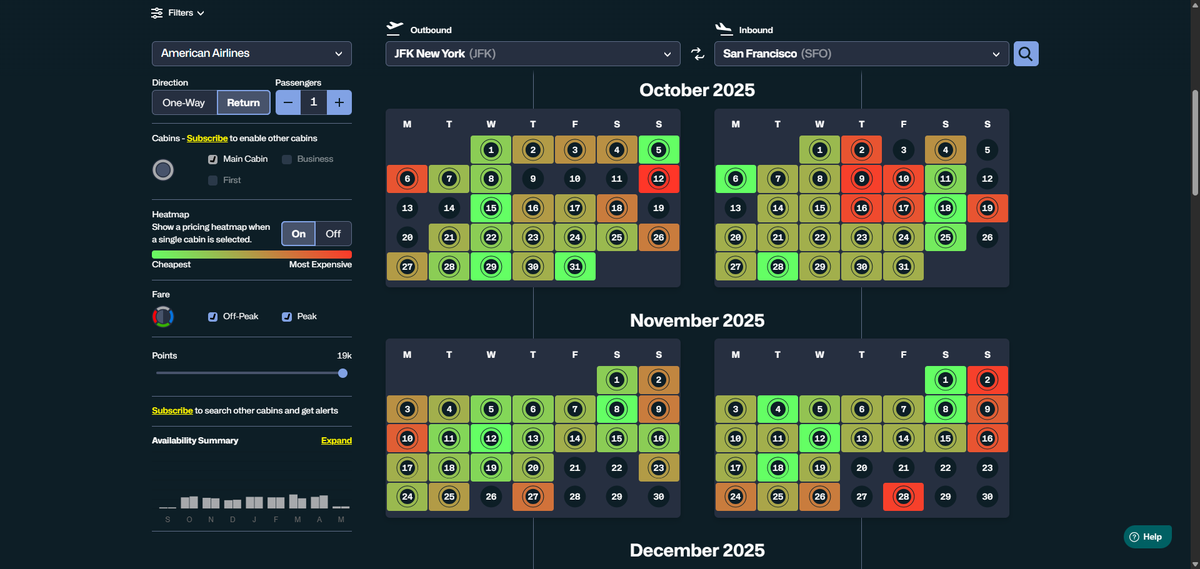
Task: Select the One-Way direction option
Action: [x=184, y=102]
